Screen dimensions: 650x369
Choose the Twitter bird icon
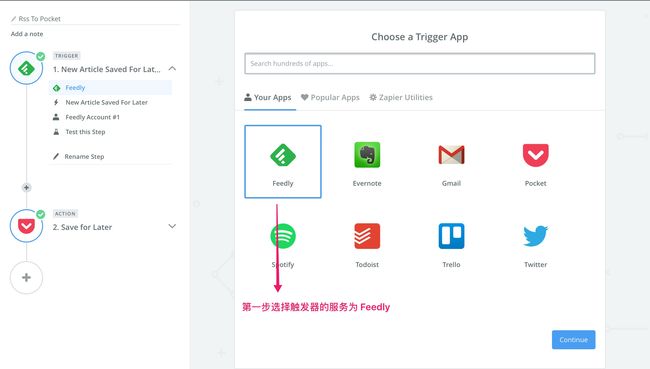click(x=536, y=236)
